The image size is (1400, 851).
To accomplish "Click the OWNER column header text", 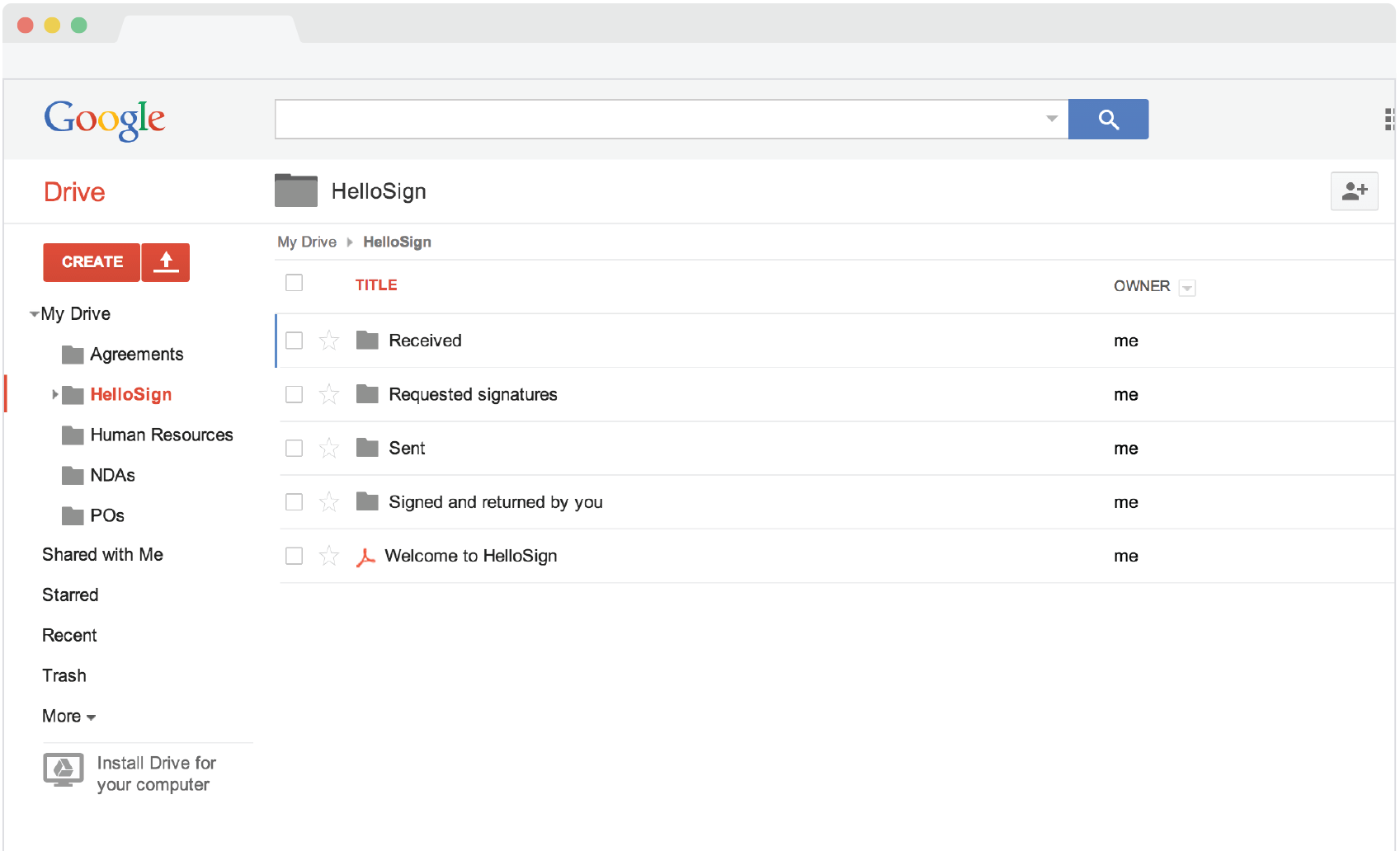I will pyautogui.click(x=1142, y=286).
